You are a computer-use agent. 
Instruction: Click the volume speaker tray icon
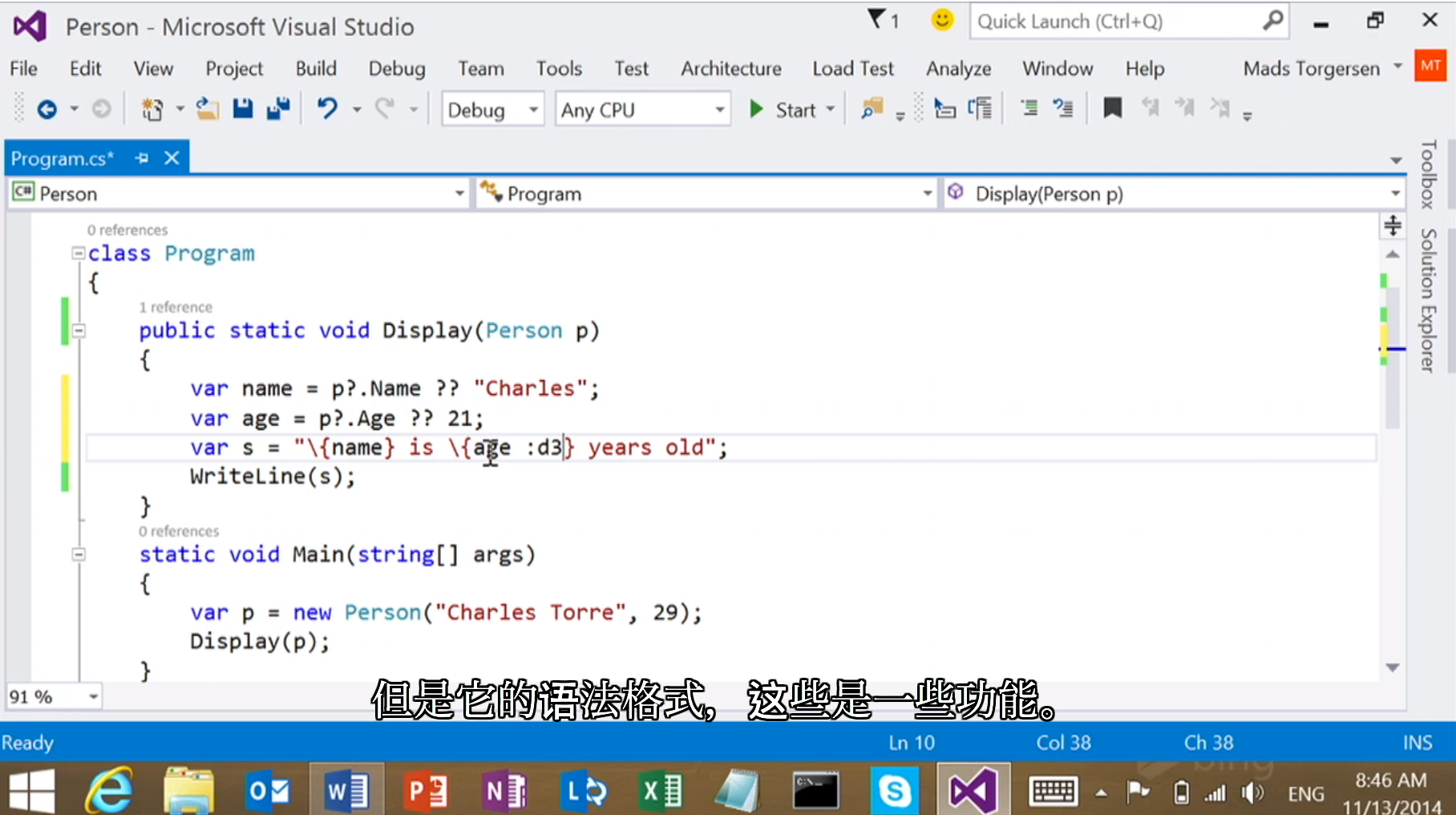tap(1252, 793)
